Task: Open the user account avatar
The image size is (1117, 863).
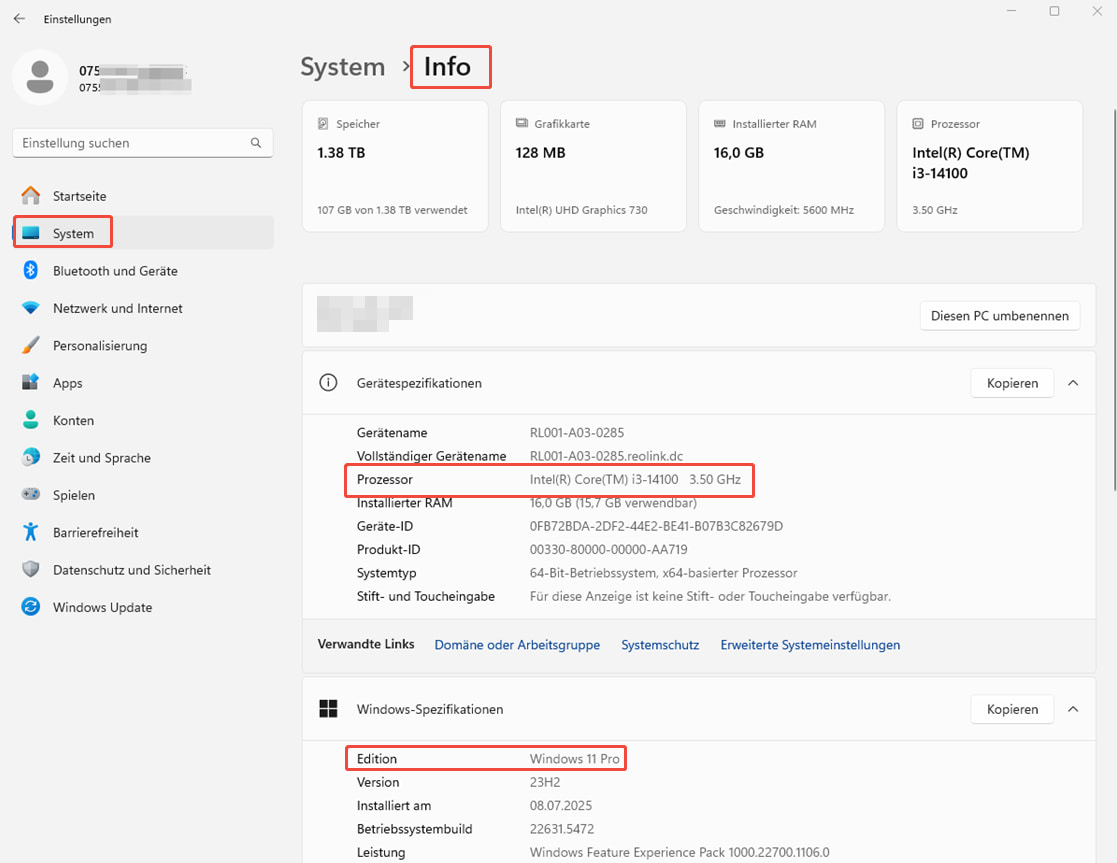Action: [x=40, y=77]
